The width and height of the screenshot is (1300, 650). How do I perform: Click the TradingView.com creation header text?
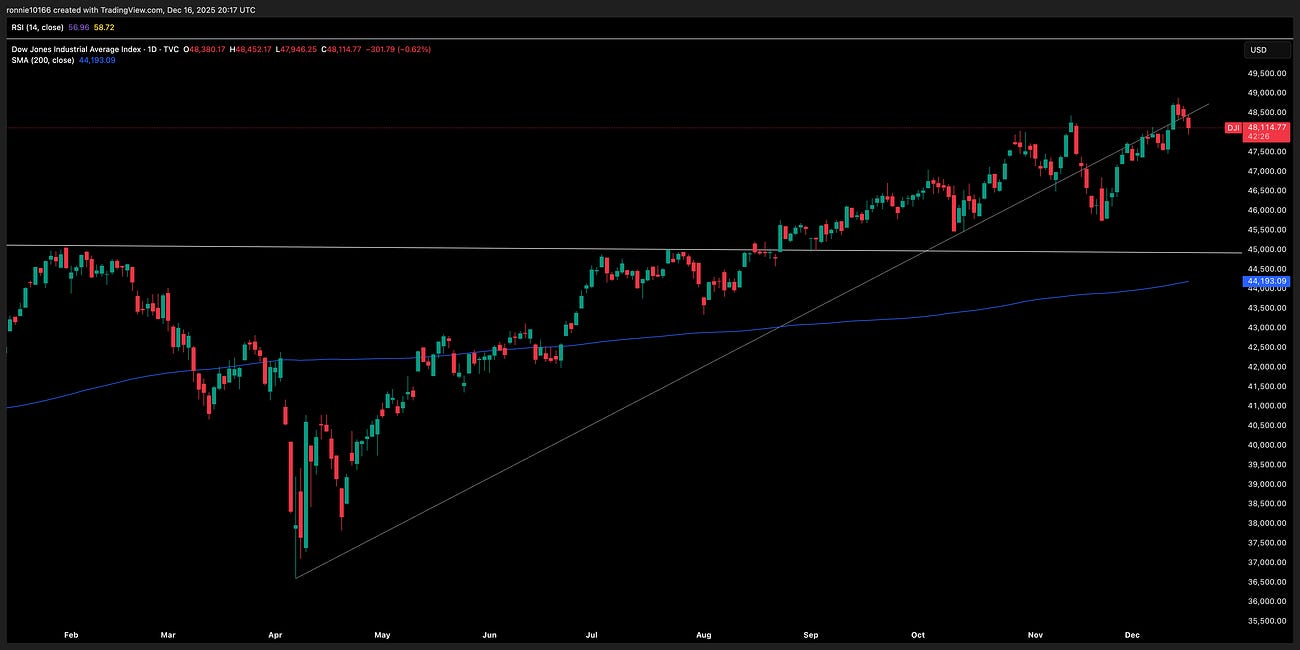(x=131, y=9)
